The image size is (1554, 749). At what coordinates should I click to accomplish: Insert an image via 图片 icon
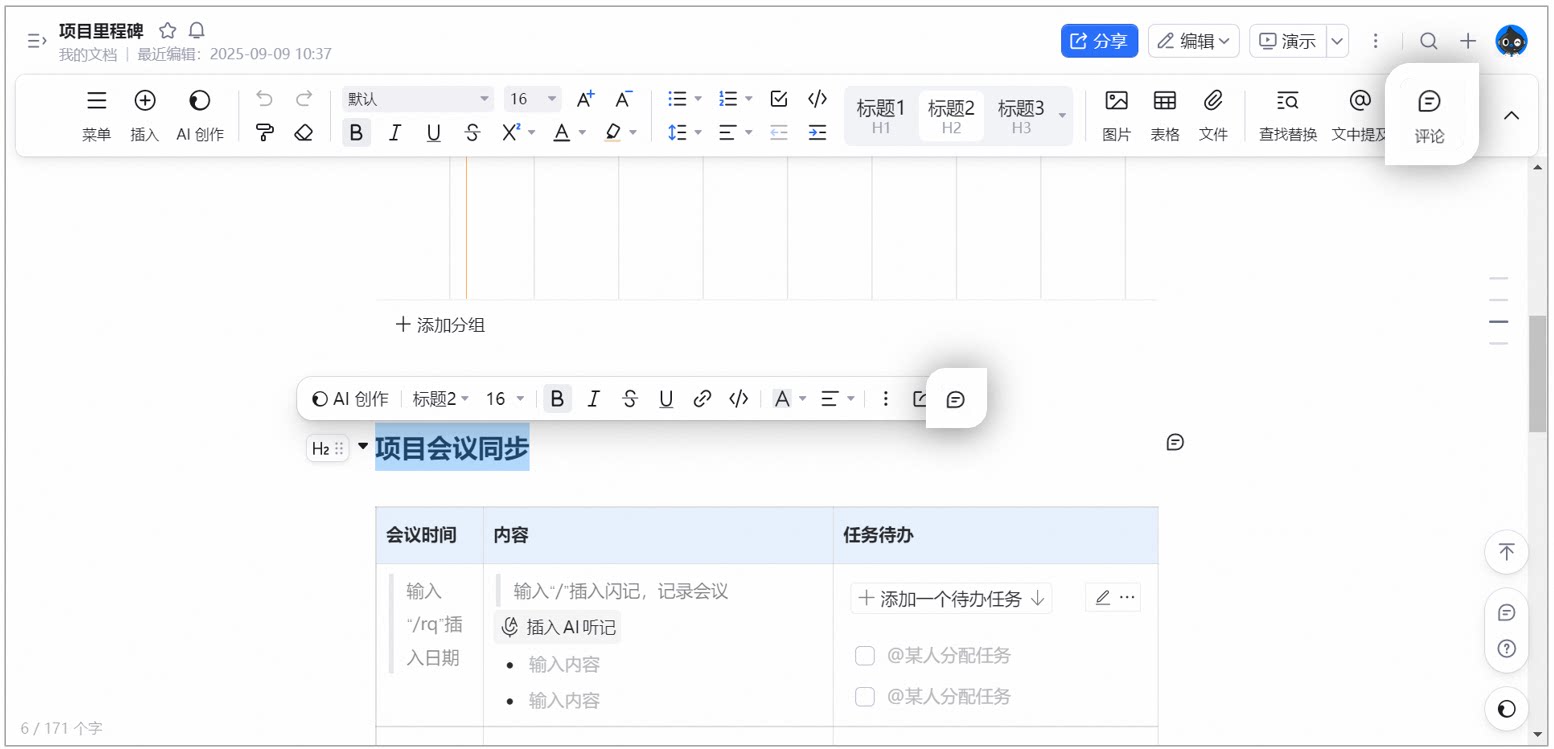click(1116, 115)
